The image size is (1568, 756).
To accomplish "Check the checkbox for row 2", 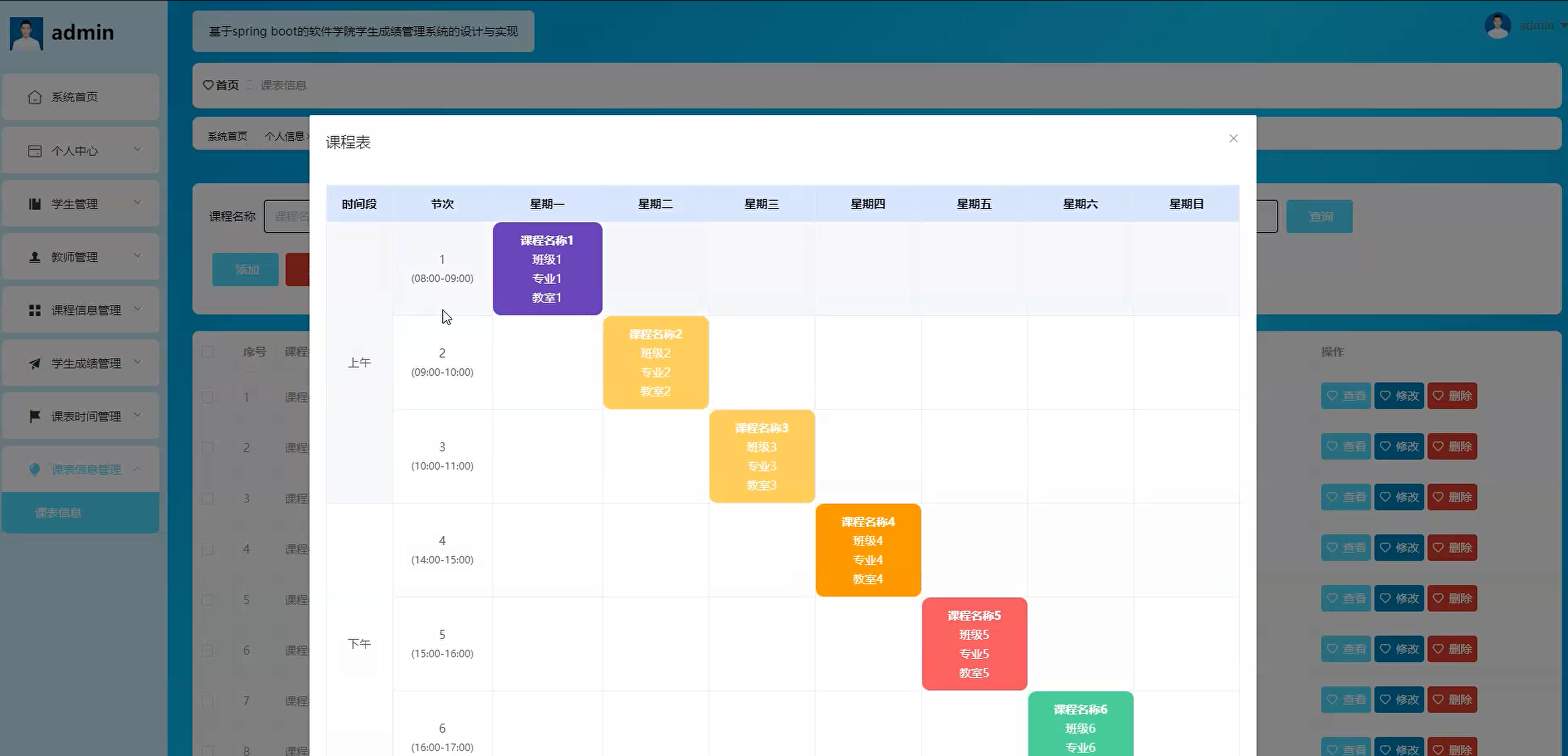I will pos(208,447).
